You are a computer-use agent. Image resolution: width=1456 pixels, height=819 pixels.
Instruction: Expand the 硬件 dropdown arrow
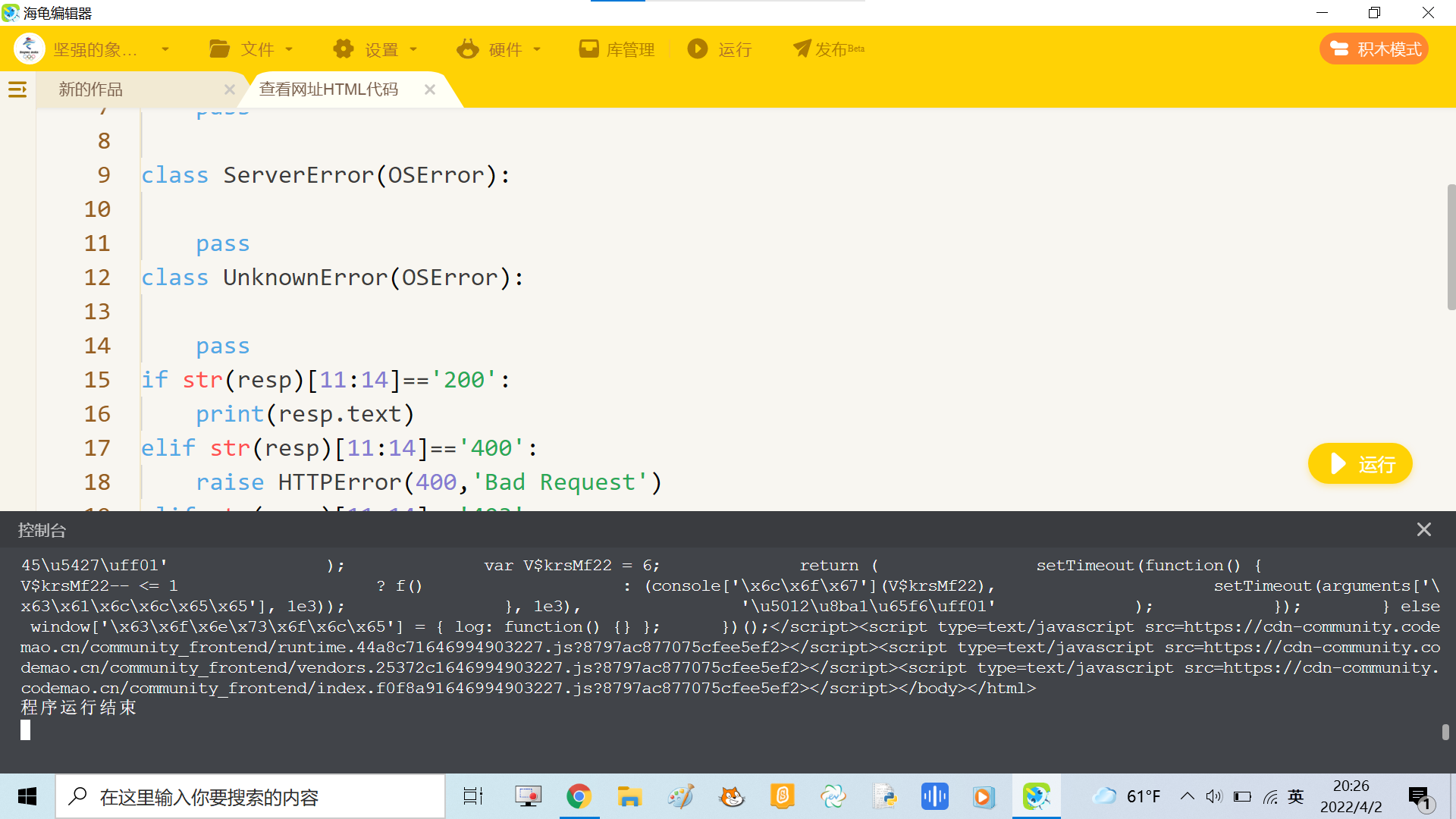pyautogui.click(x=537, y=50)
